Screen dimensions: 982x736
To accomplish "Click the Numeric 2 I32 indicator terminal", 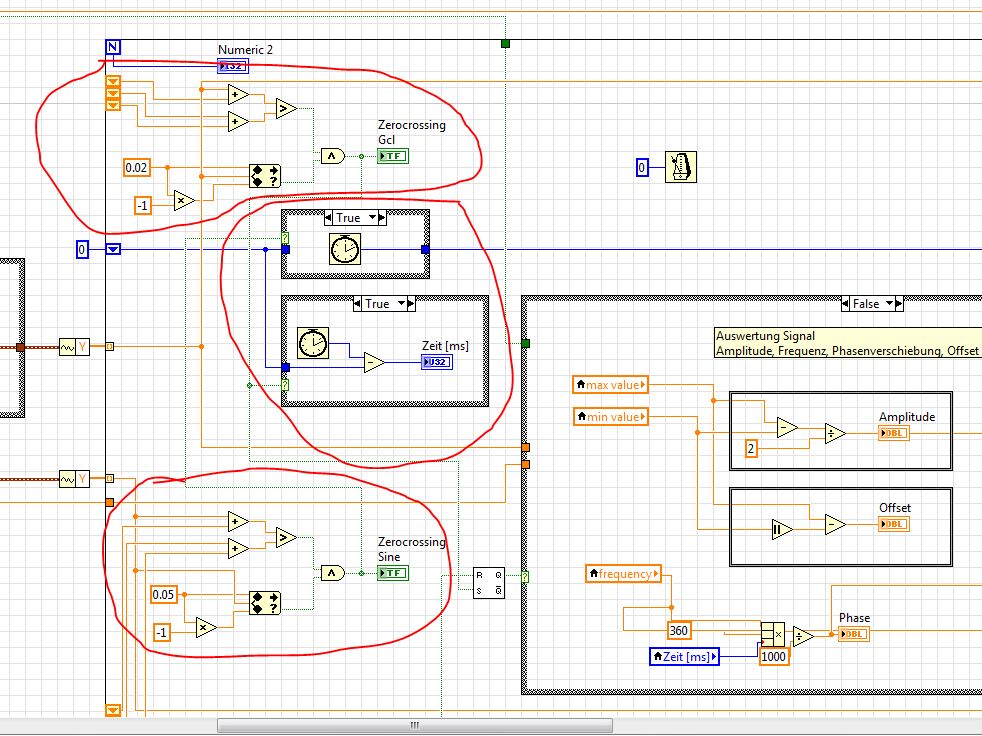I will [233, 66].
